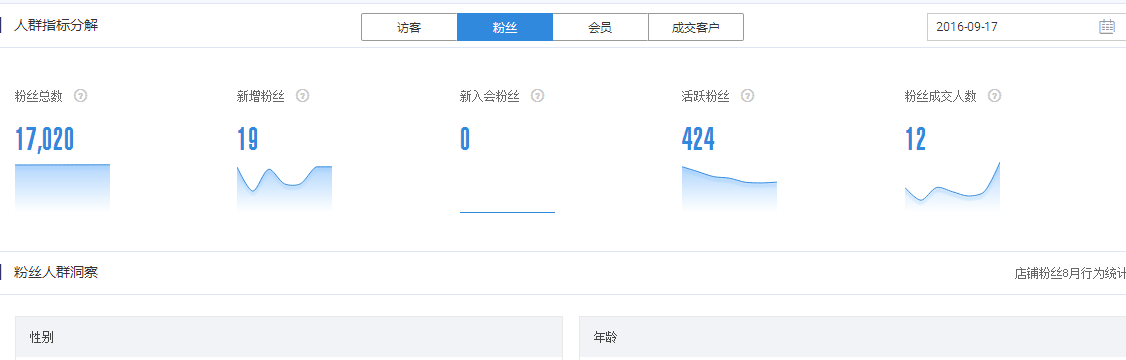Click the 0 新入会粉丝 value
This screenshot has height=360, width=1126.
[465, 139]
